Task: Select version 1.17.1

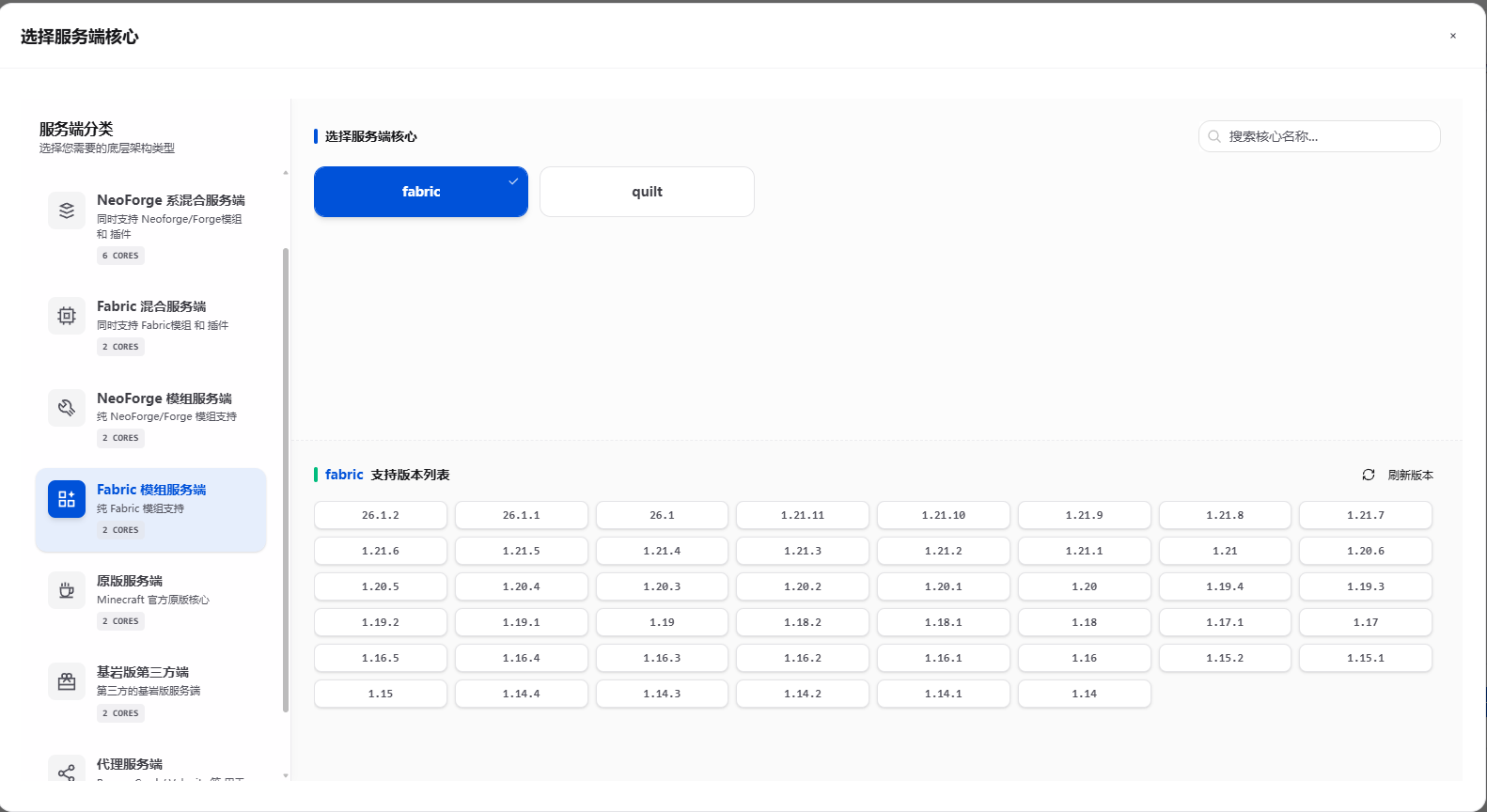Action: click(1225, 622)
